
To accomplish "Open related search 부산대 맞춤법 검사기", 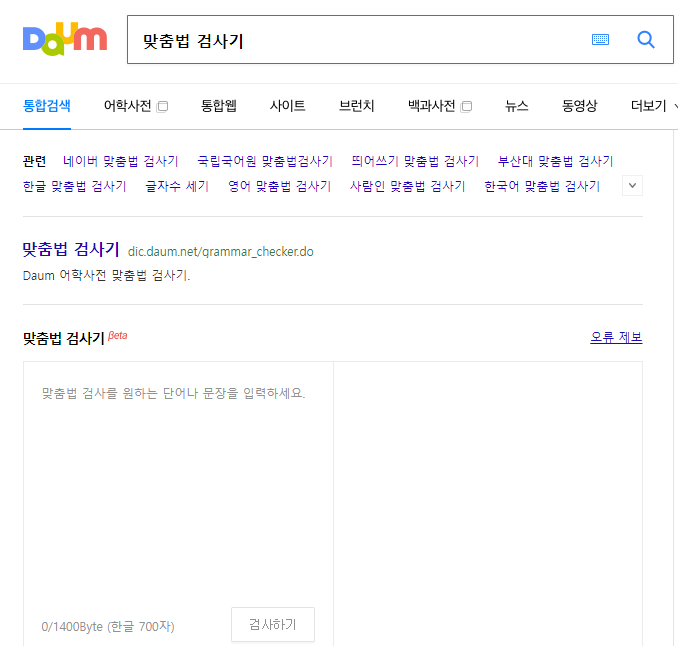I will click(x=556, y=161).
